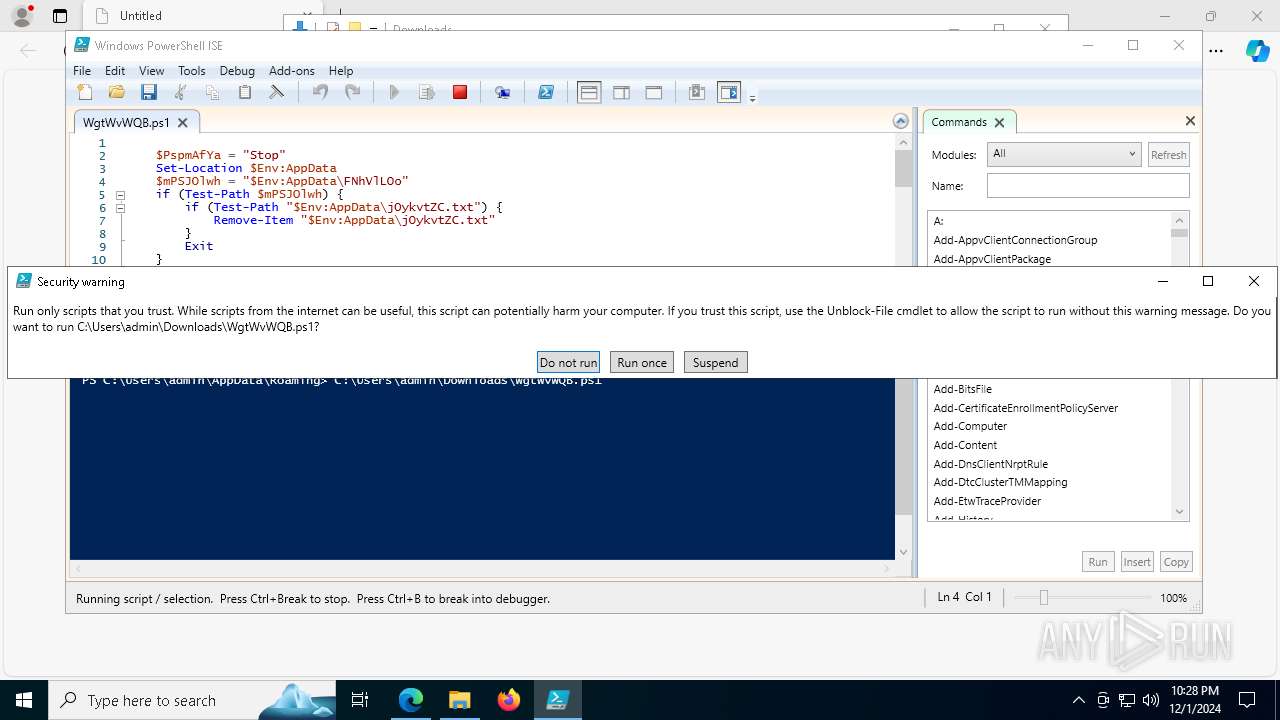Open New Remote PowerShell Tab icon

tap(503, 93)
